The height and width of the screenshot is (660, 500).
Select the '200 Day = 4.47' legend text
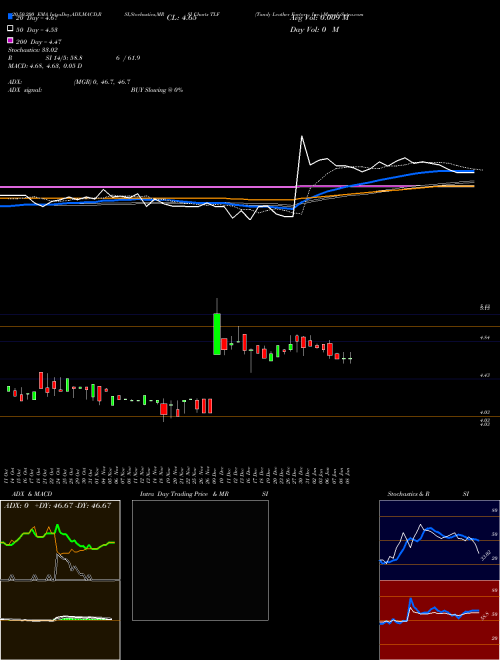tap(38, 42)
